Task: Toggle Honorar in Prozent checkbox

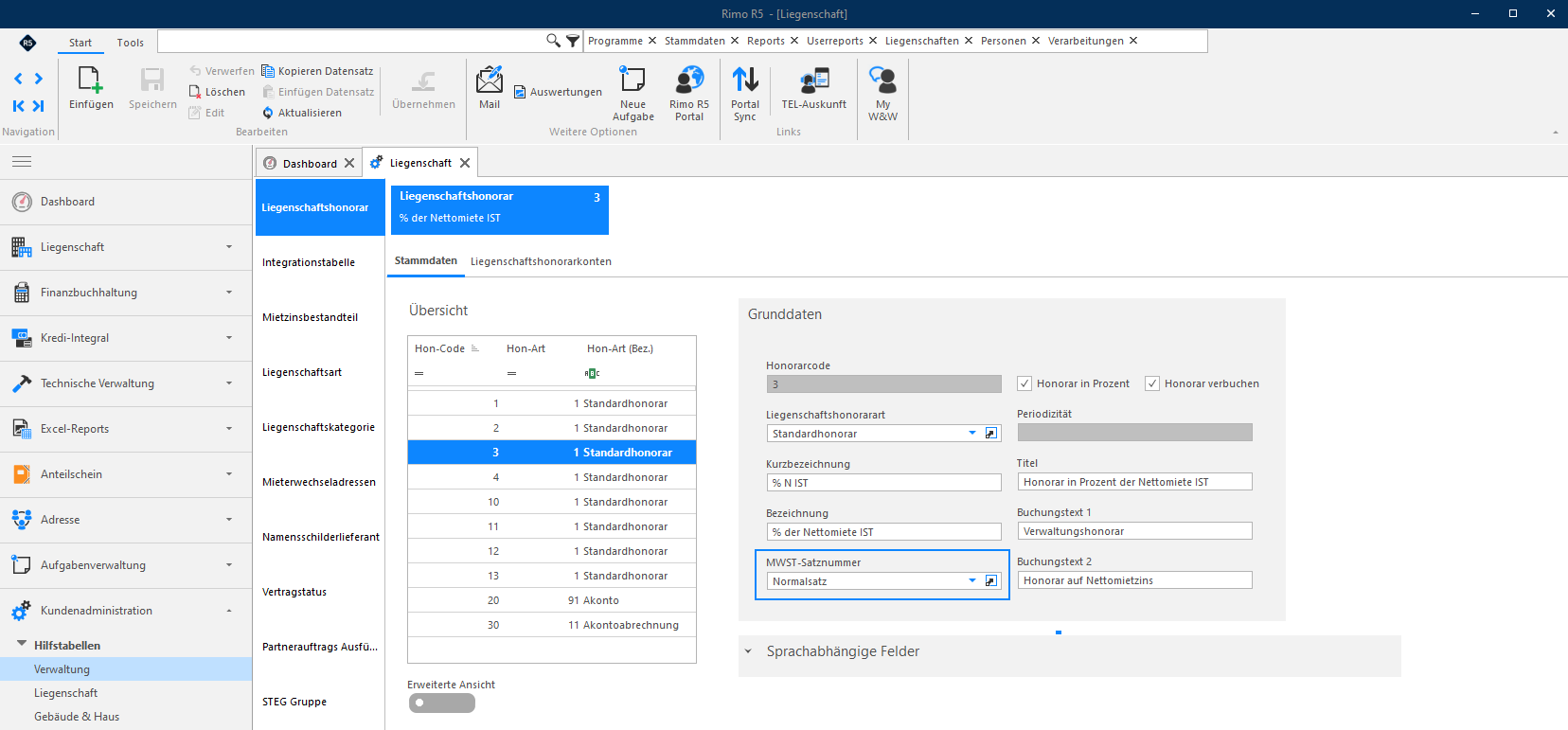Action: coord(1025,383)
